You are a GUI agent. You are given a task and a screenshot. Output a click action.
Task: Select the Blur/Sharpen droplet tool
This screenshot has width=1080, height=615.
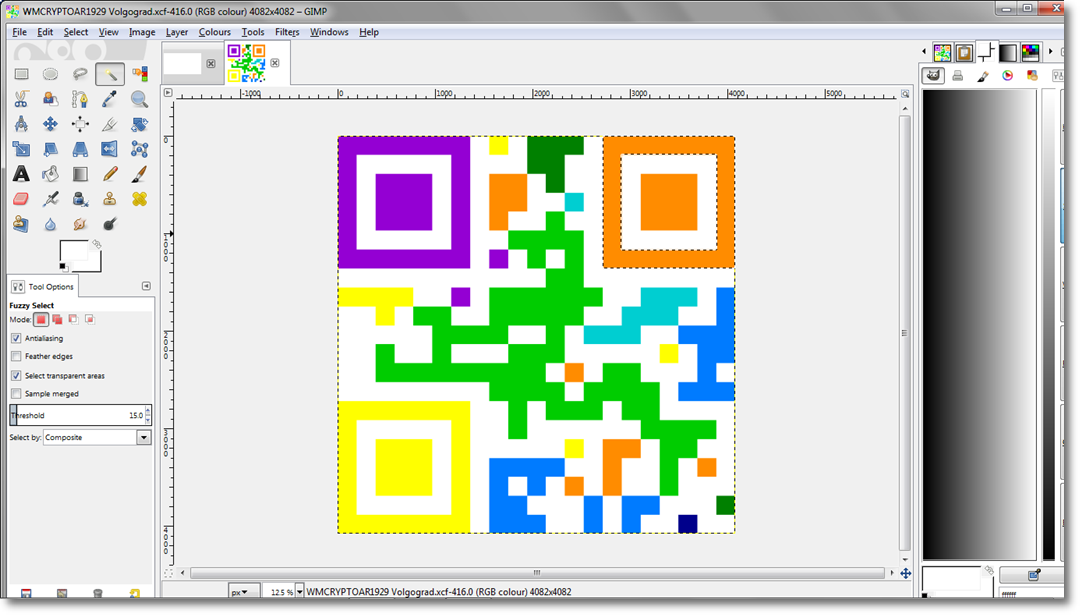tap(50, 224)
